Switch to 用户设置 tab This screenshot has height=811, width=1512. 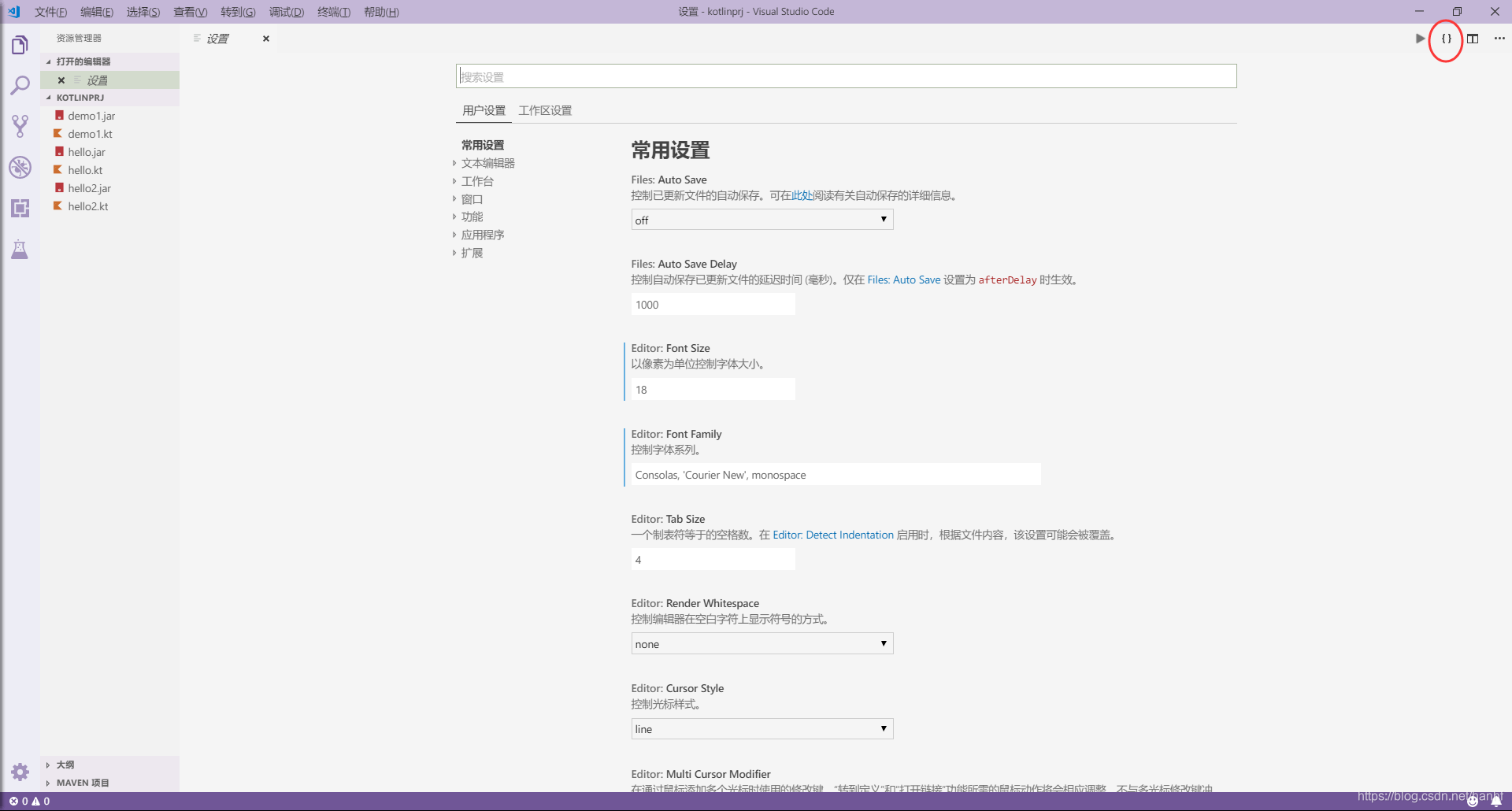(484, 110)
